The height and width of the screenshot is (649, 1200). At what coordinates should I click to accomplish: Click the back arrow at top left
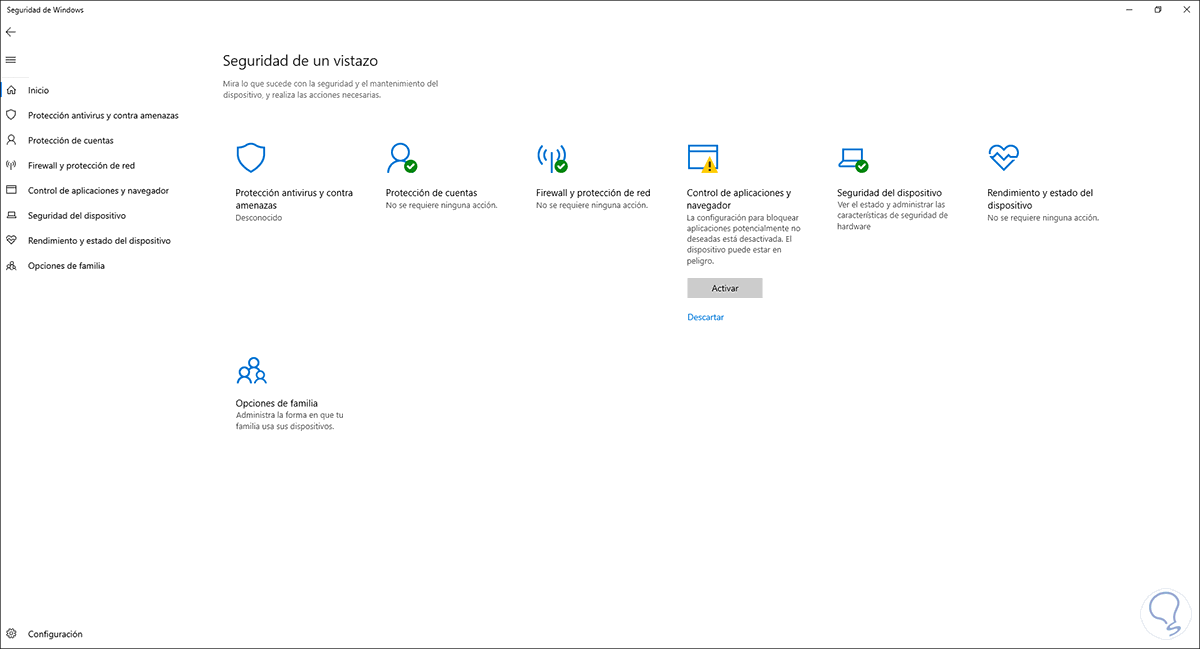coord(11,32)
